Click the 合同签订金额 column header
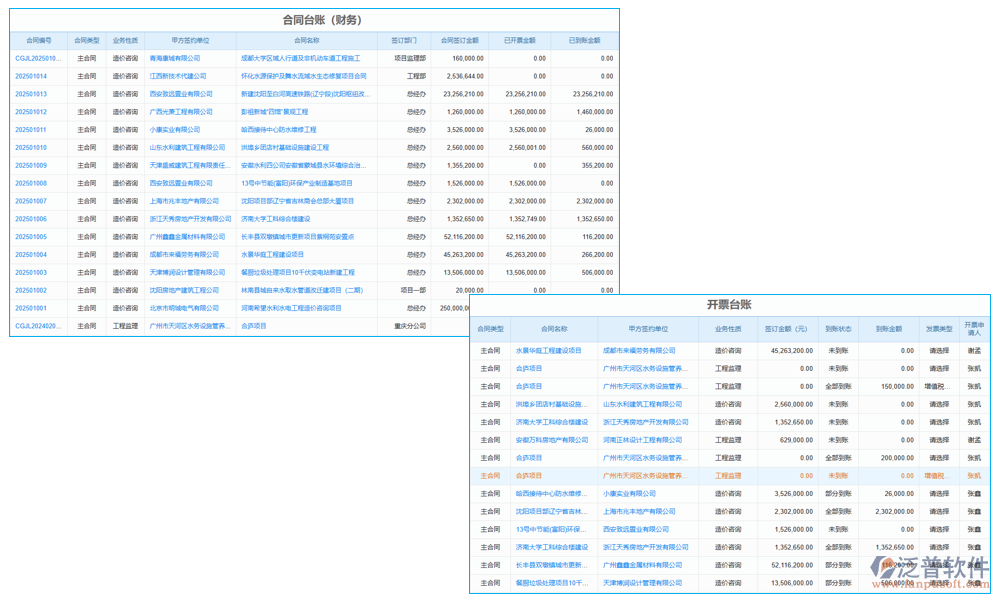The width and height of the screenshot is (1000, 600). (x=460, y=41)
